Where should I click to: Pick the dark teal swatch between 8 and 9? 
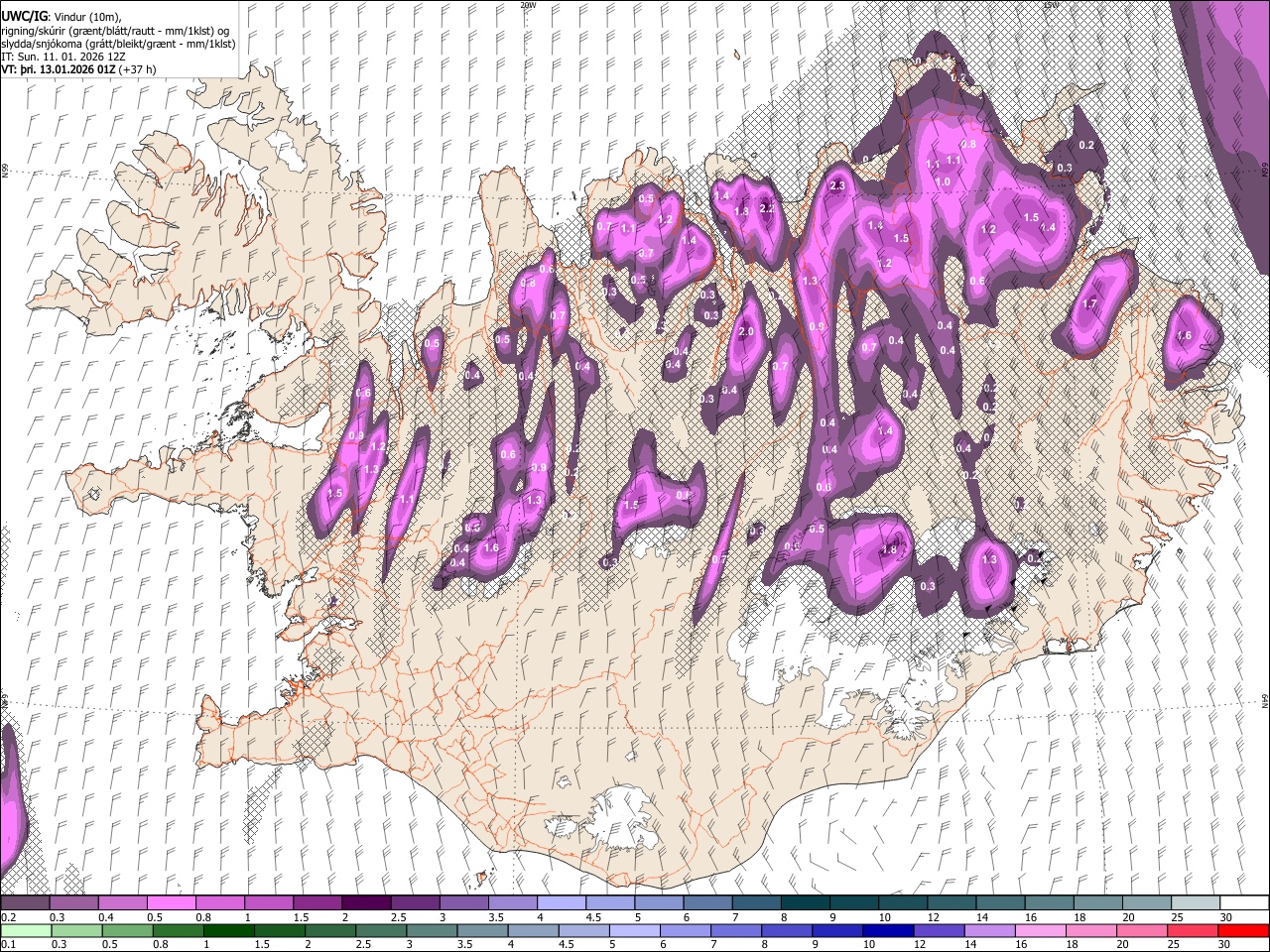[806, 902]
